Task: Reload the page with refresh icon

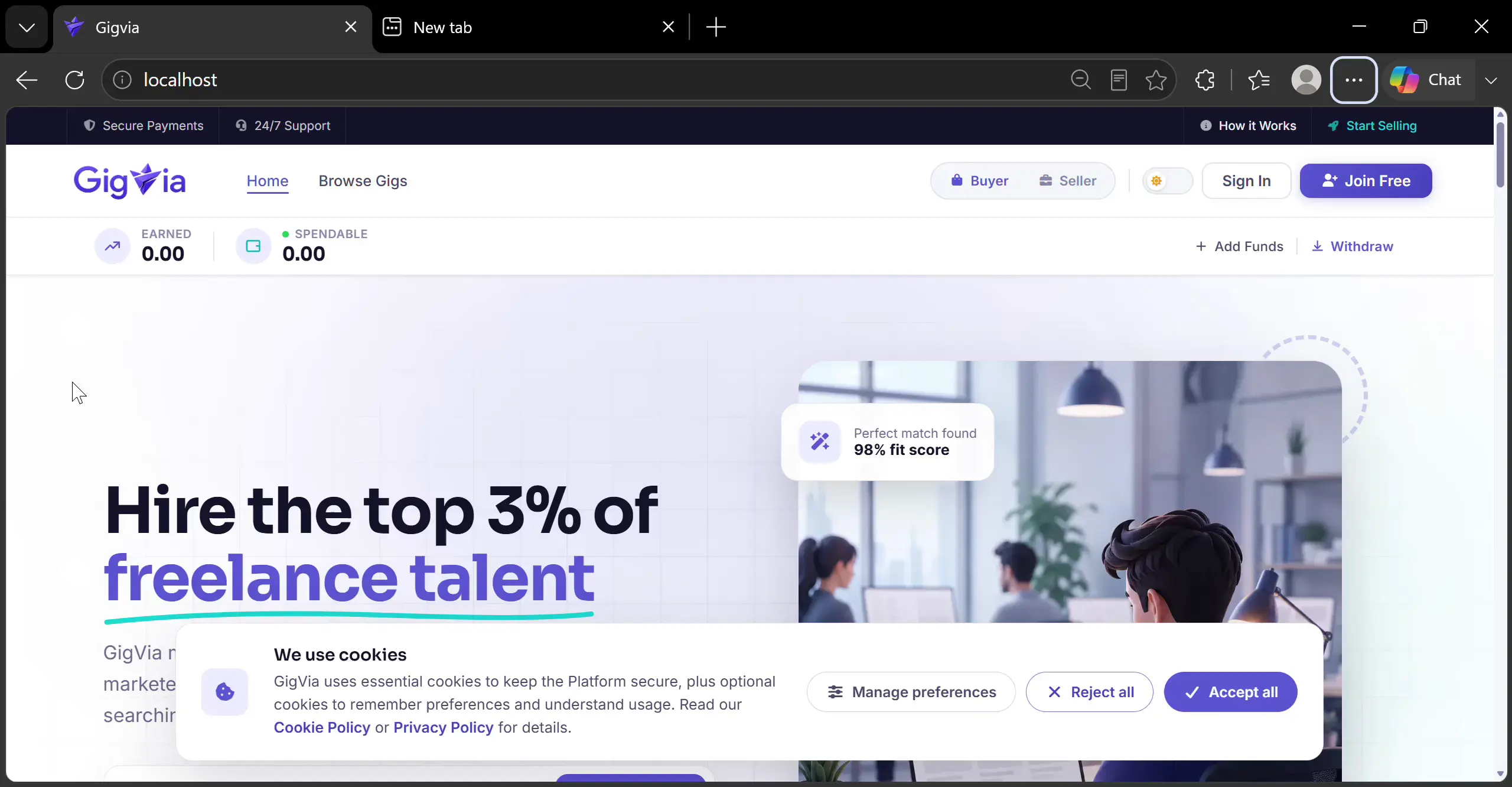Action: point(75,80)
